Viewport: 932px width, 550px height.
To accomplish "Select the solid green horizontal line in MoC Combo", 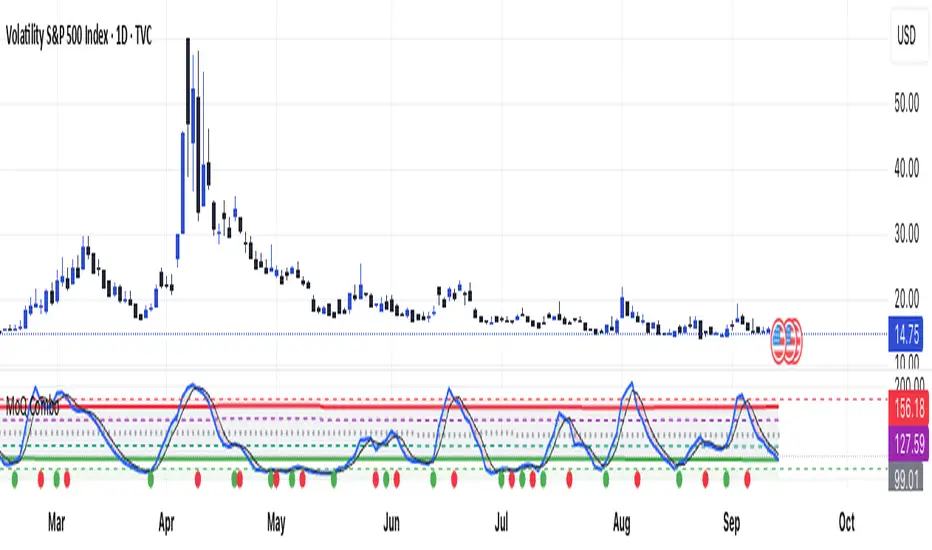I will click(x=389, y=458).
